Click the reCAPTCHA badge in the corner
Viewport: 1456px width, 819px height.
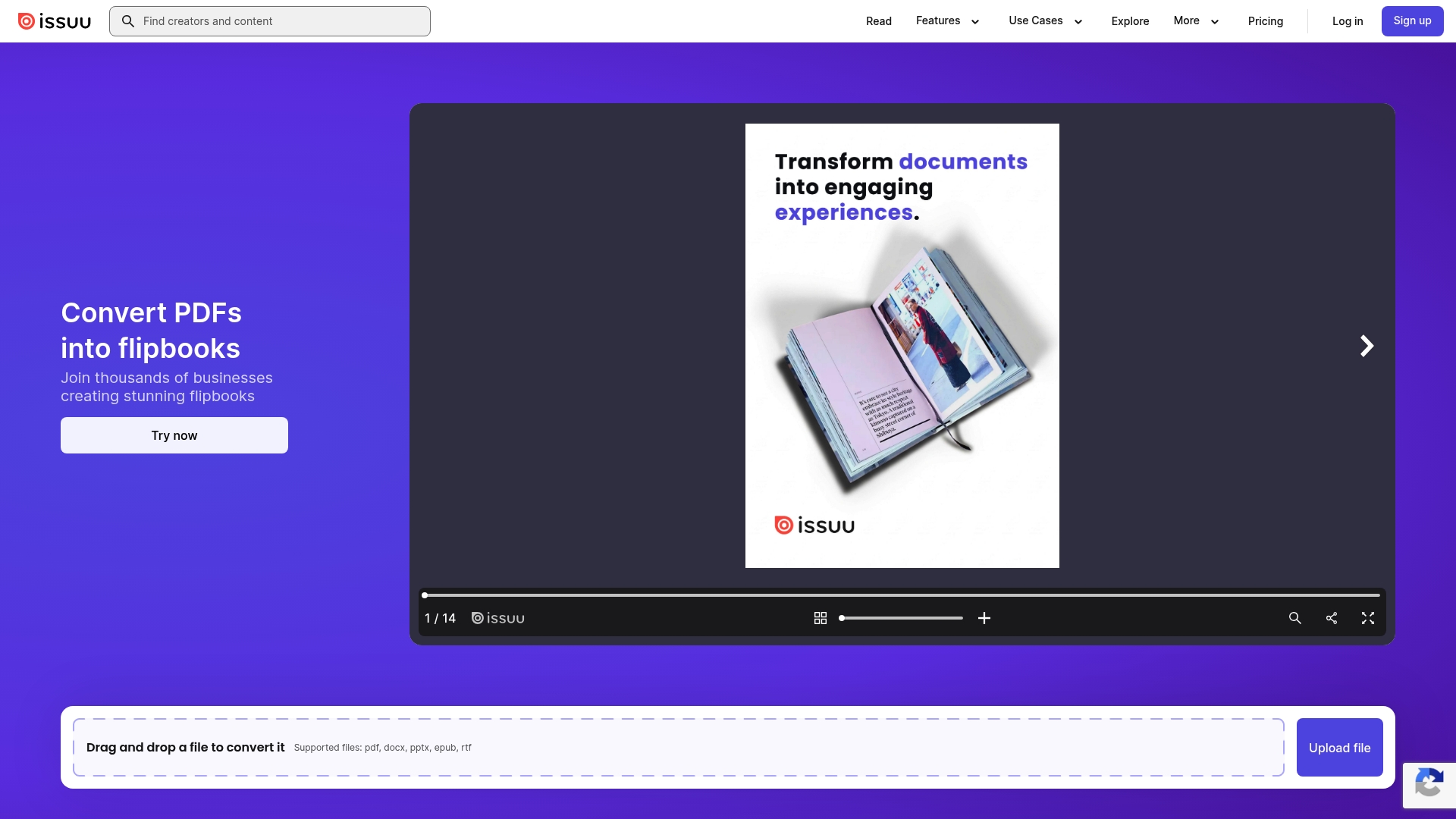coord(1429,785)
